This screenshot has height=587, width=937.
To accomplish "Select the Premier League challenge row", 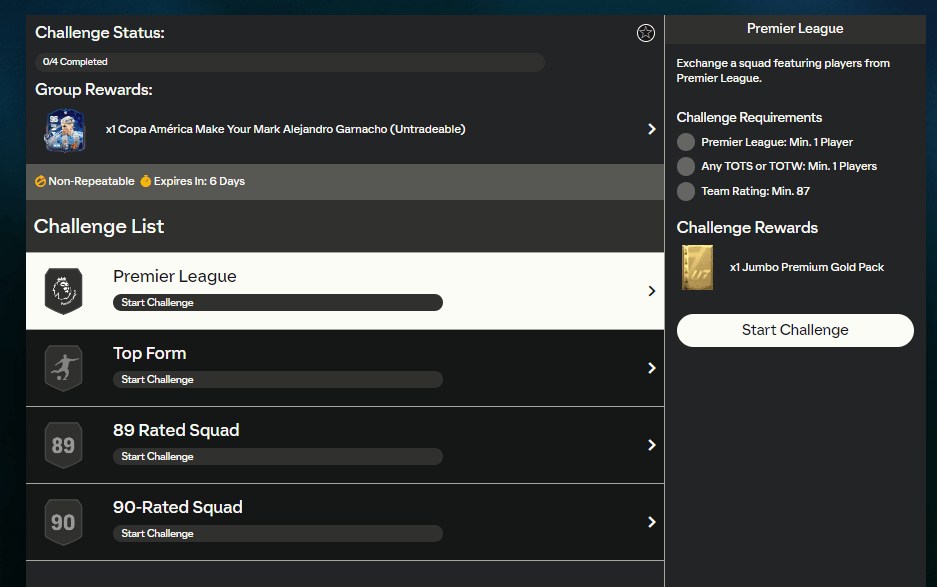I will (344, 291).
